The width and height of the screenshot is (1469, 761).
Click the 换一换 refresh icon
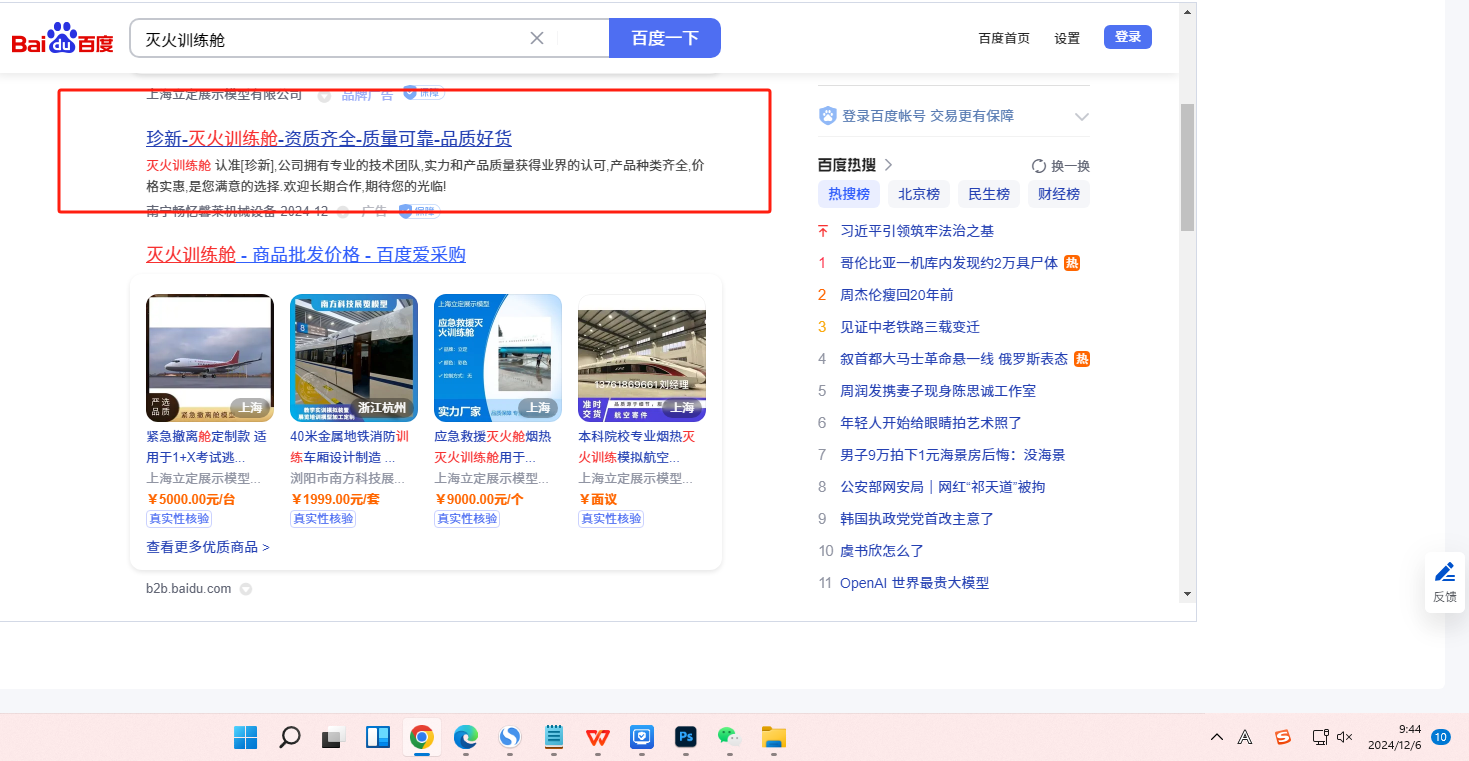pos(1039,166)
